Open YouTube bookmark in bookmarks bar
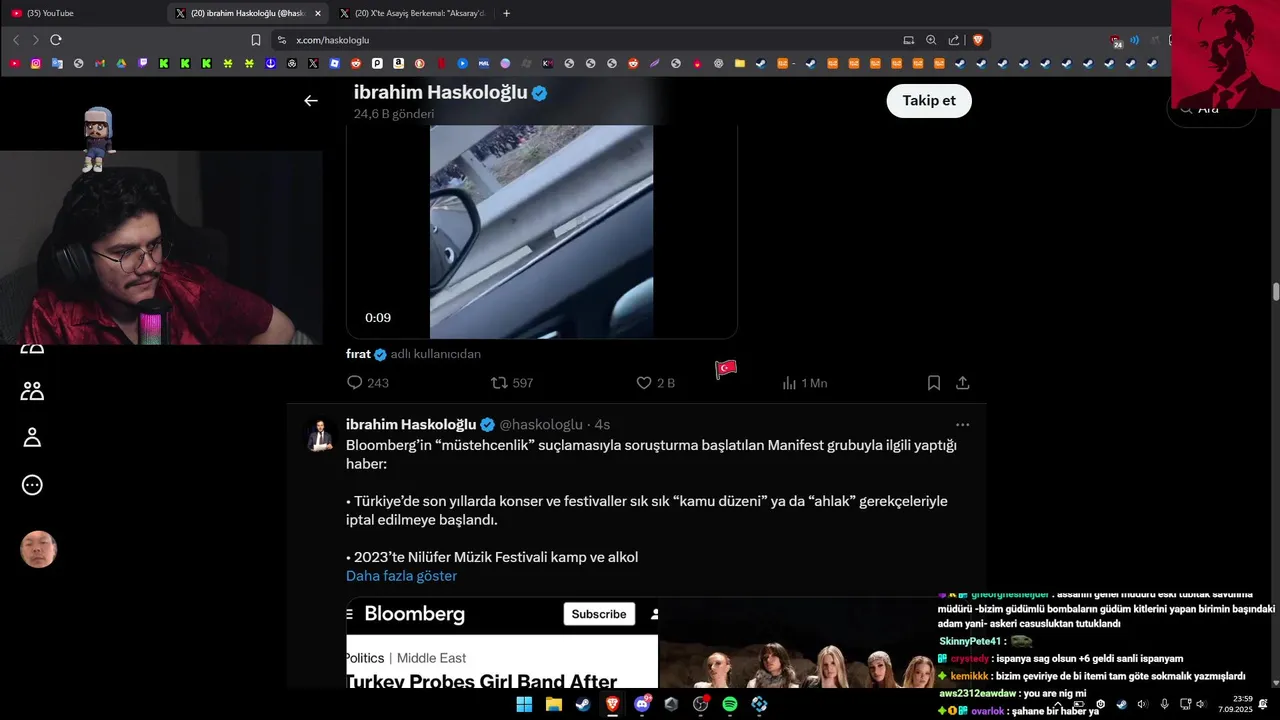Image resolution: width=1280 pixels, height=720 pixels. (15, 63)
